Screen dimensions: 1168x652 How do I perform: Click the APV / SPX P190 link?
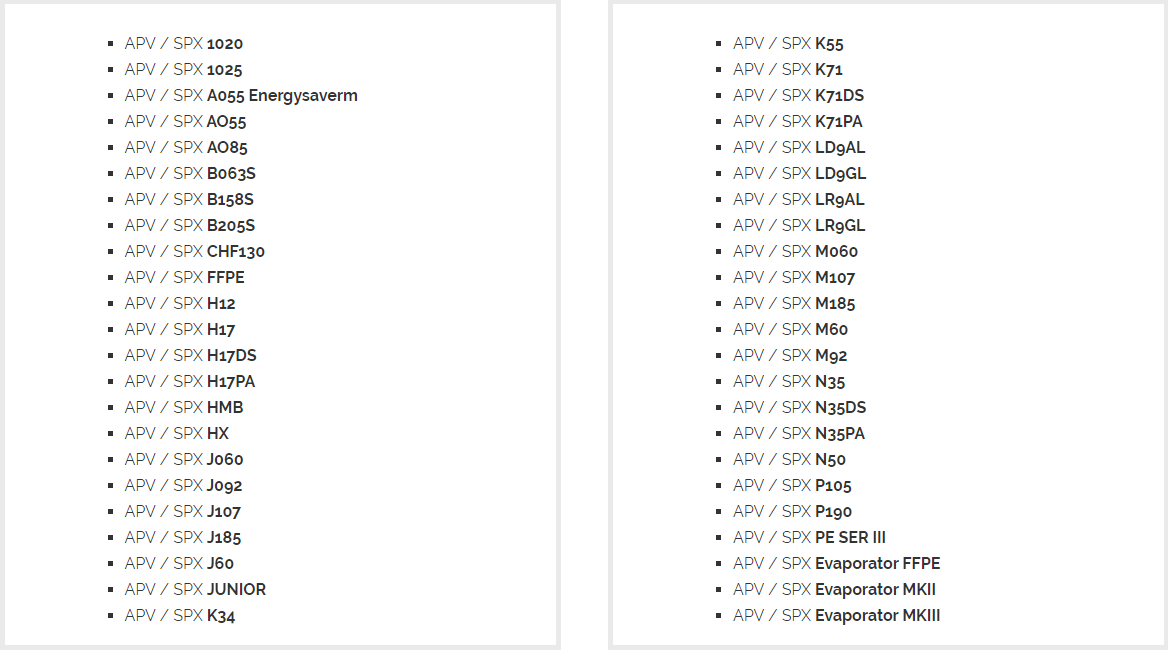coord(793,512)
